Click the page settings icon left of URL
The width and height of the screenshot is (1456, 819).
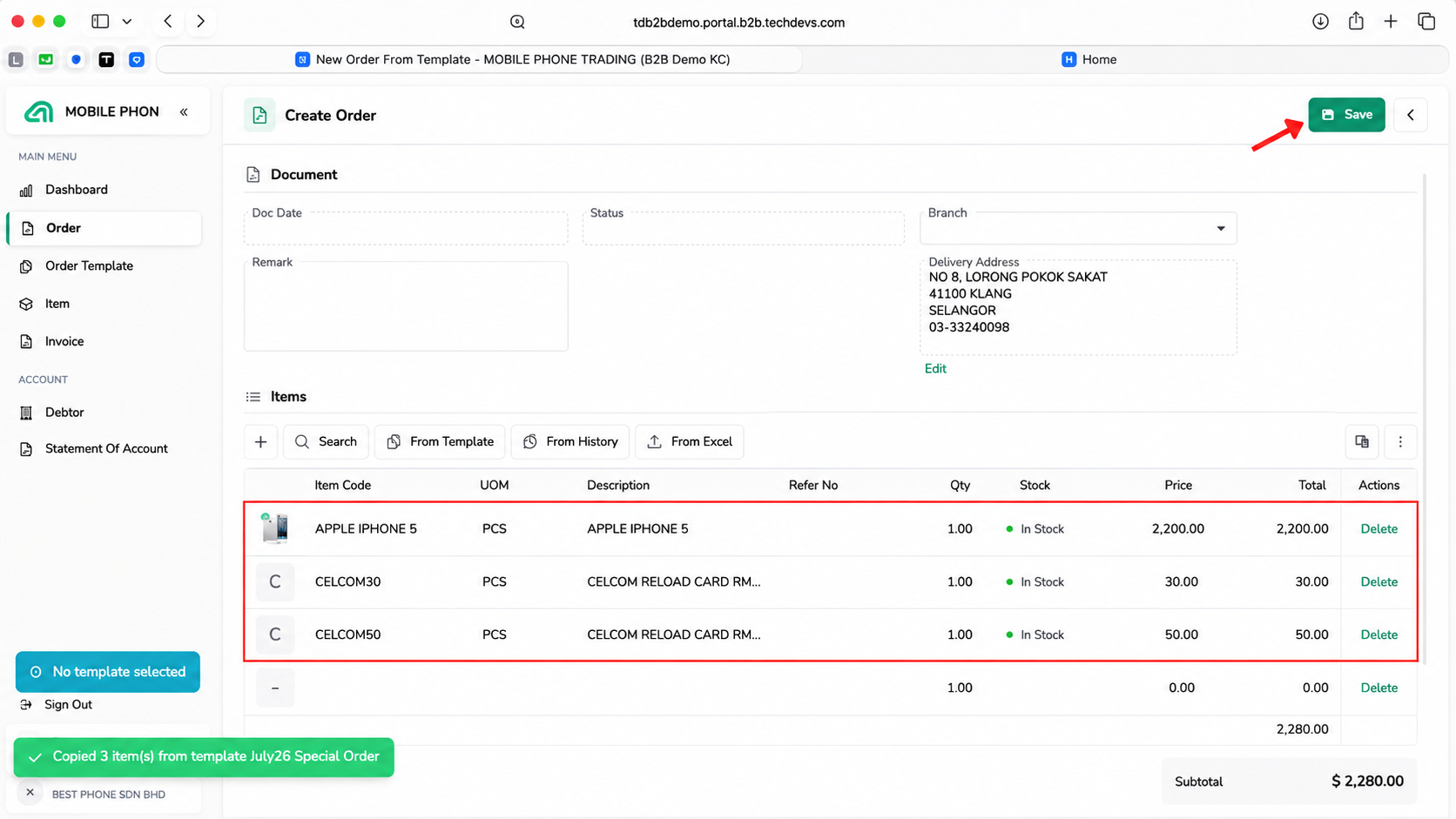pyautogui.click(x=517, y=23)
